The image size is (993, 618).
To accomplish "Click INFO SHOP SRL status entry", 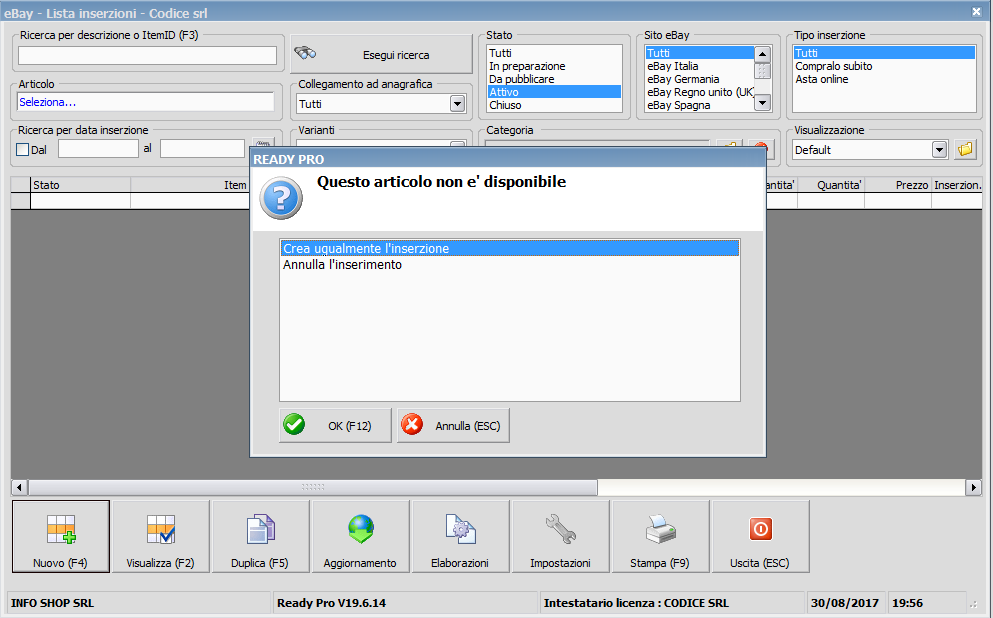I will (x=53, y=603).
